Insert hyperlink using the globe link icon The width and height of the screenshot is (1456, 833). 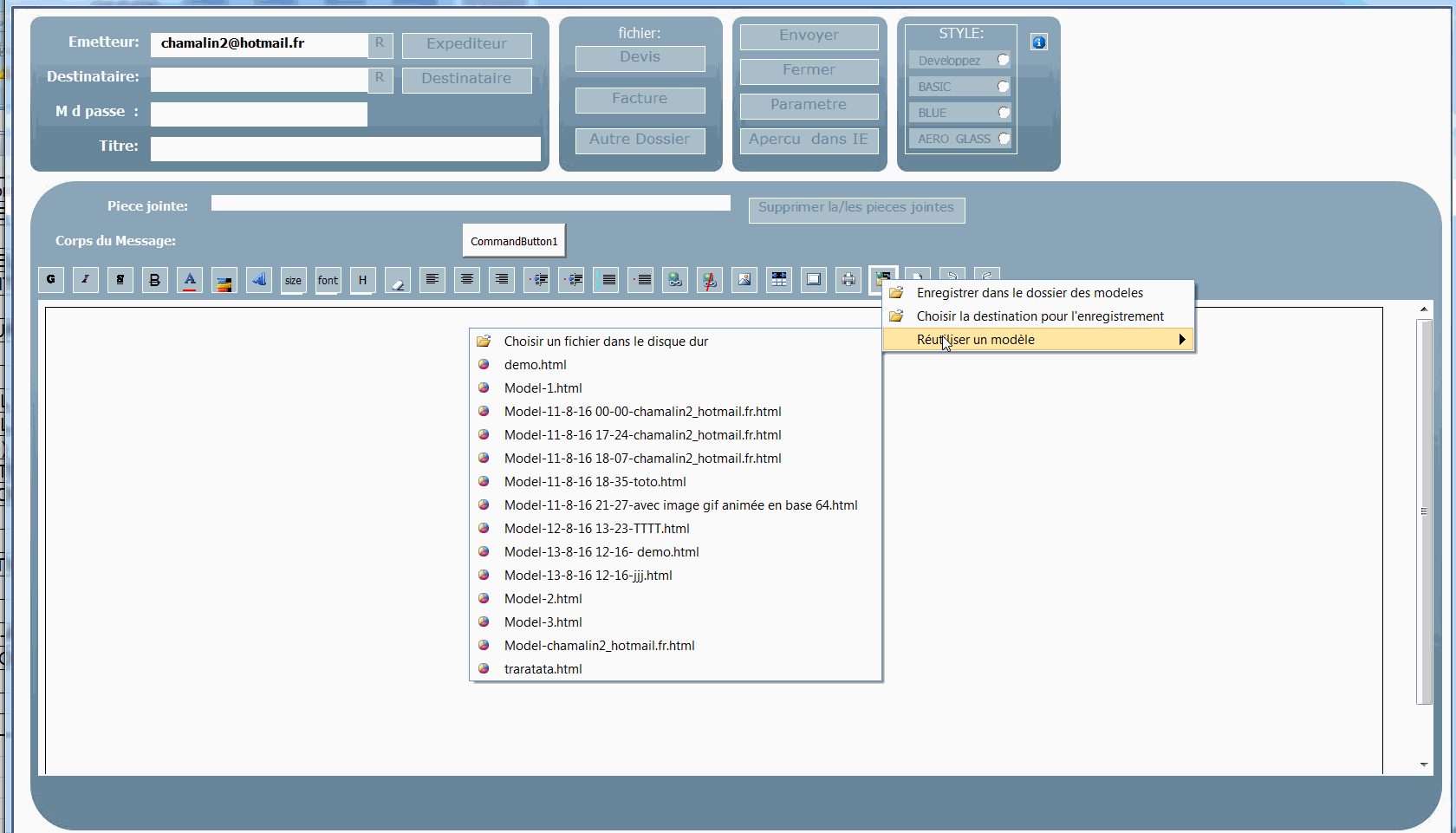click(675, 280)
